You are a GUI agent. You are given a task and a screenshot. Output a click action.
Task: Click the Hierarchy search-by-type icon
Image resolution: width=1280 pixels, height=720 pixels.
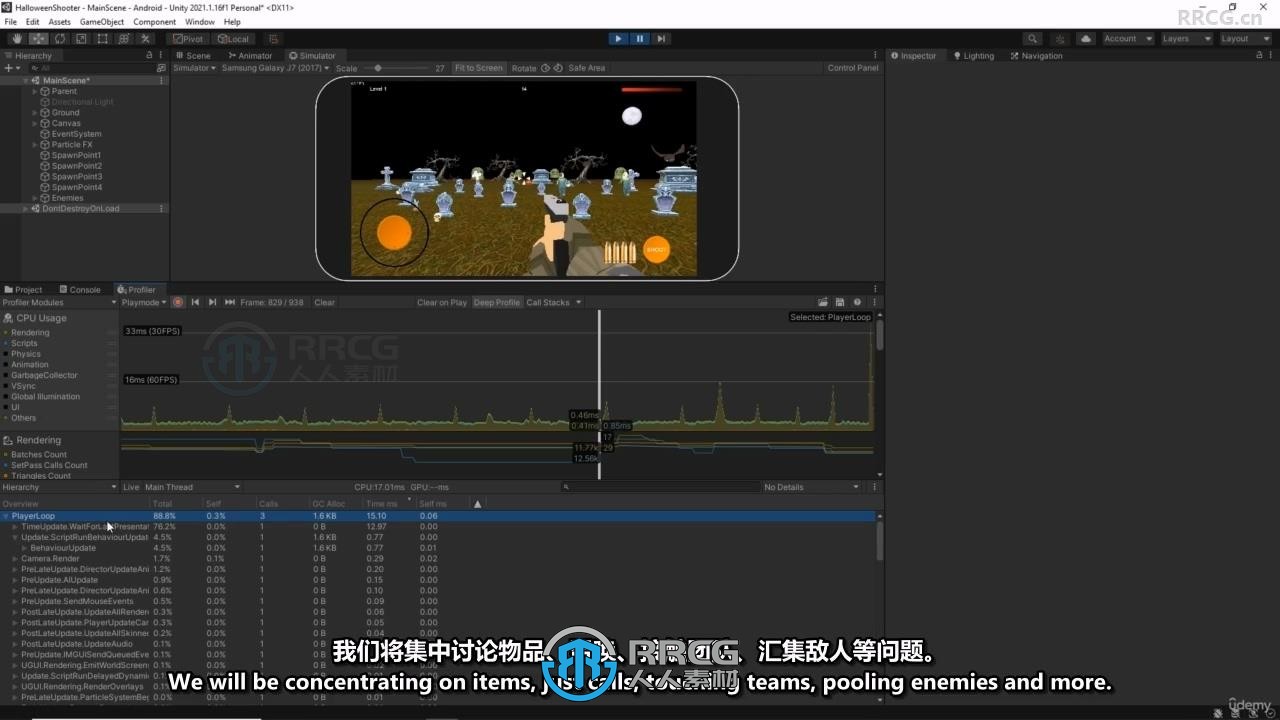tap(161, 68)
